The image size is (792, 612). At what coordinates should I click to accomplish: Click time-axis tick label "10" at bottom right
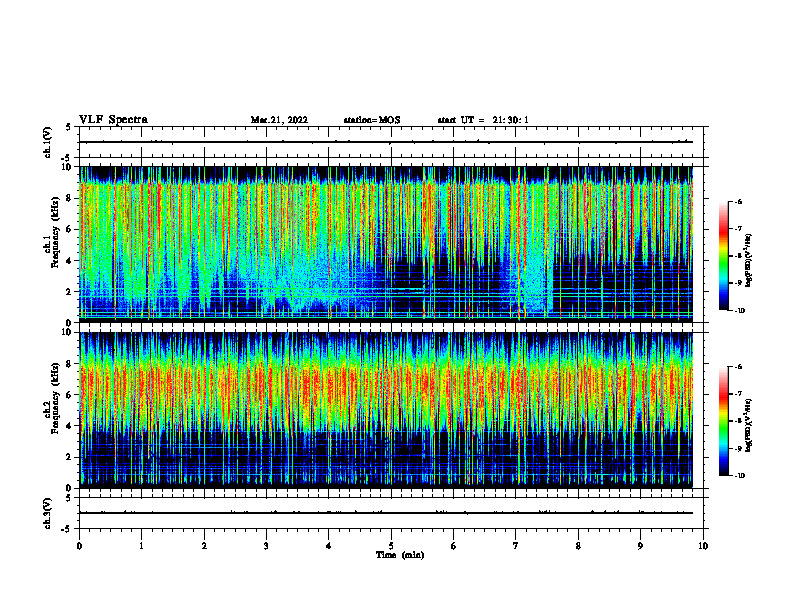703,546
